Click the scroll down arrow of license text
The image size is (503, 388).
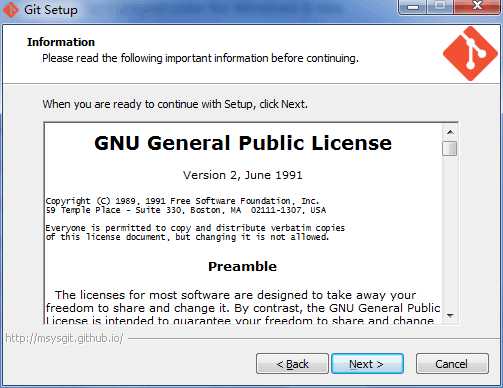[x=450, y=315]
